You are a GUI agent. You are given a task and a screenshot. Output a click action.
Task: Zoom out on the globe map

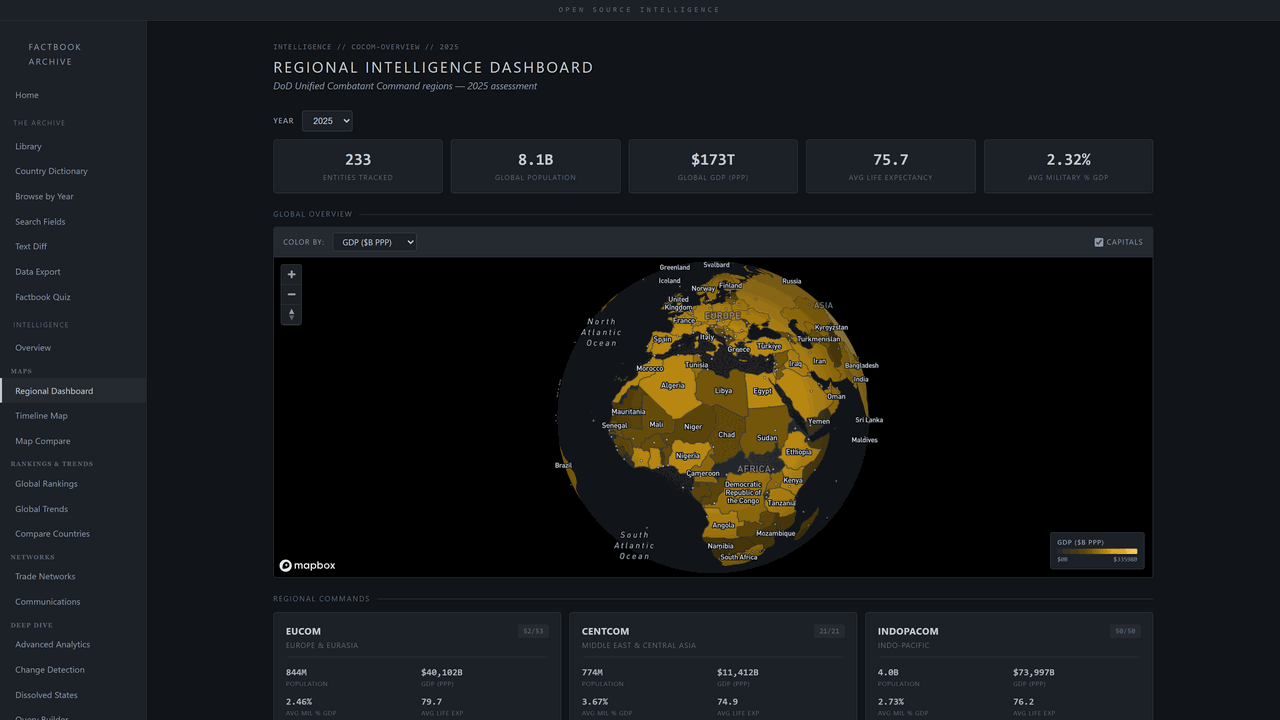point(291,294)
